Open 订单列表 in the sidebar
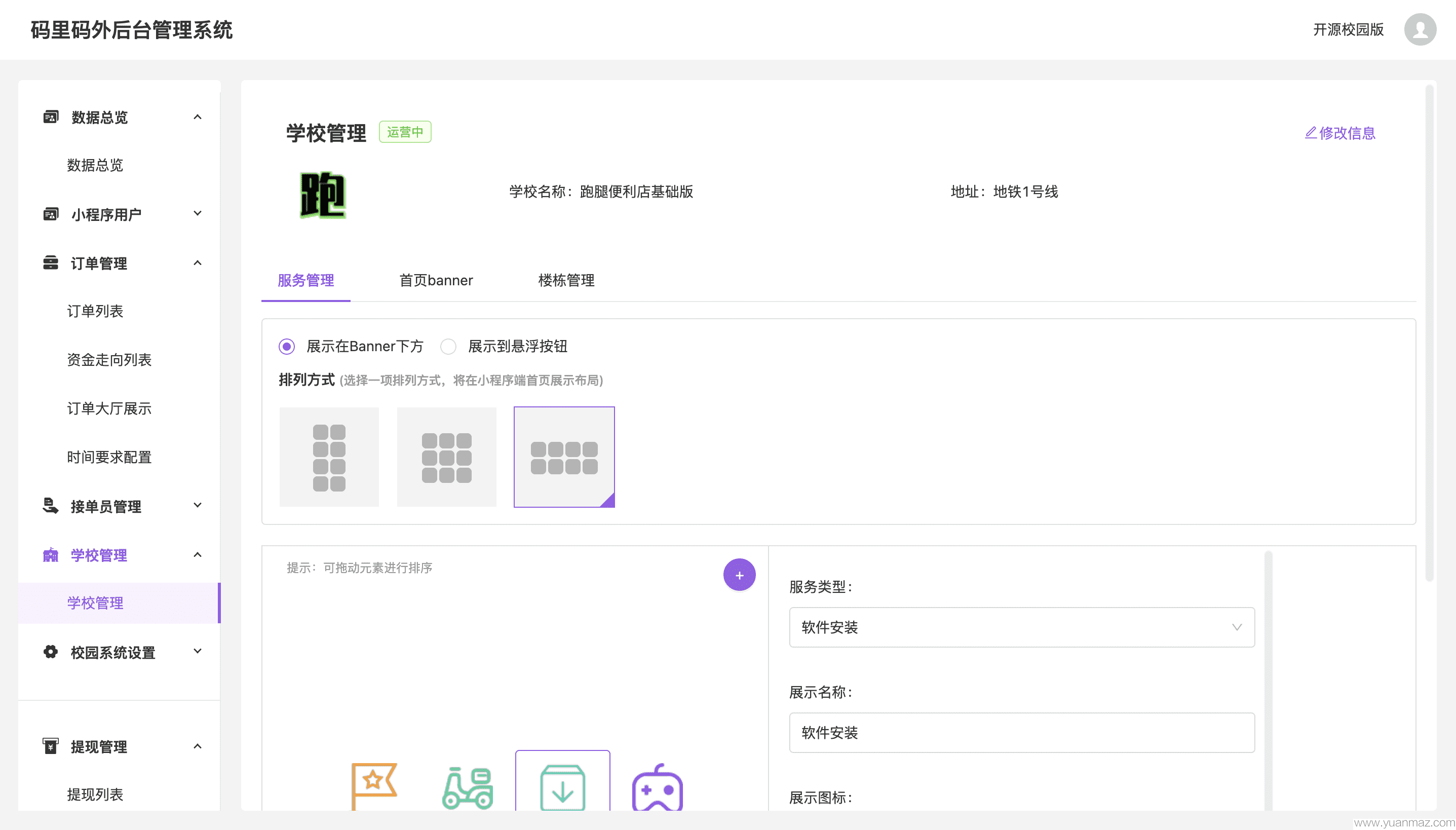Viewport: 1456px width, 830px height. pos(95,311)
